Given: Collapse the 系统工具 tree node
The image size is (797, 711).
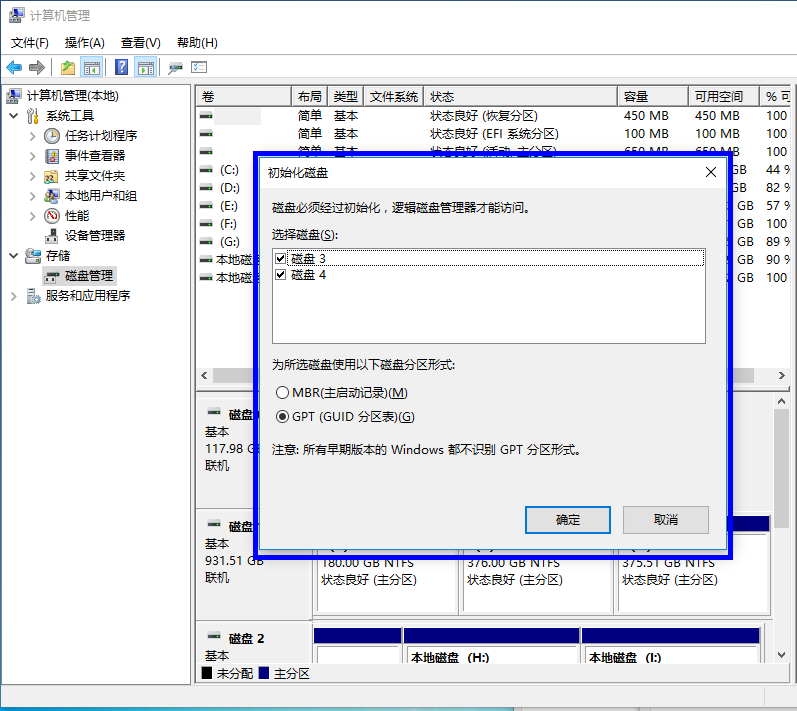Looking at the screenshot, I should coord(14,116).
